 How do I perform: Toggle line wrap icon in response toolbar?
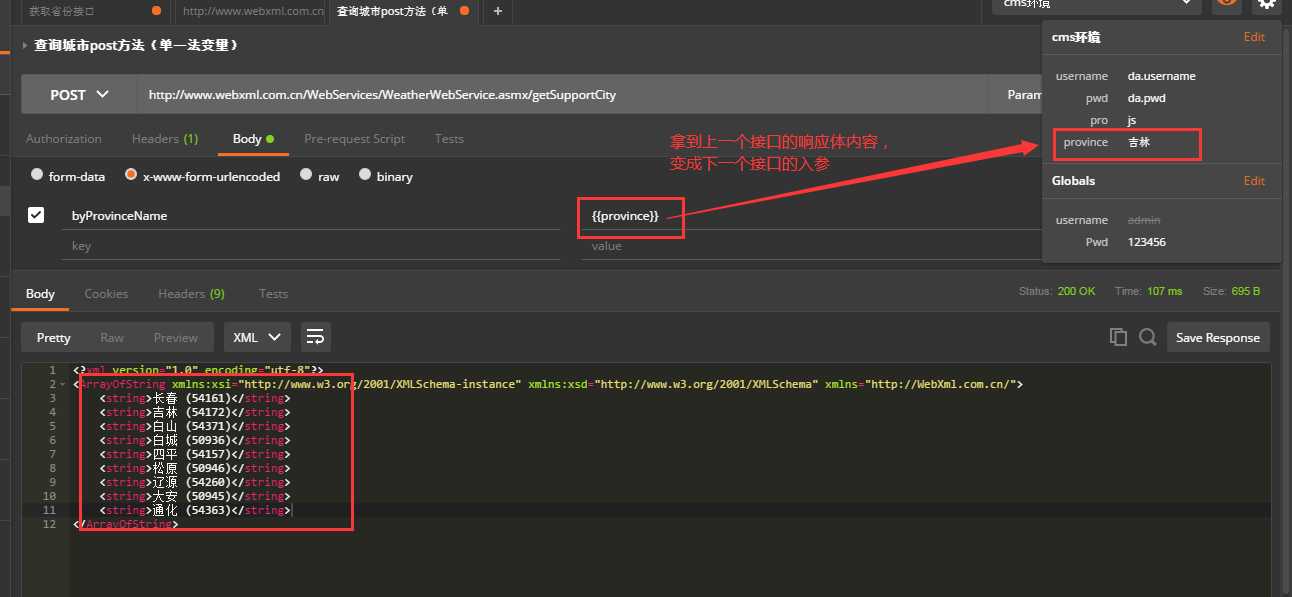point(316,337)
